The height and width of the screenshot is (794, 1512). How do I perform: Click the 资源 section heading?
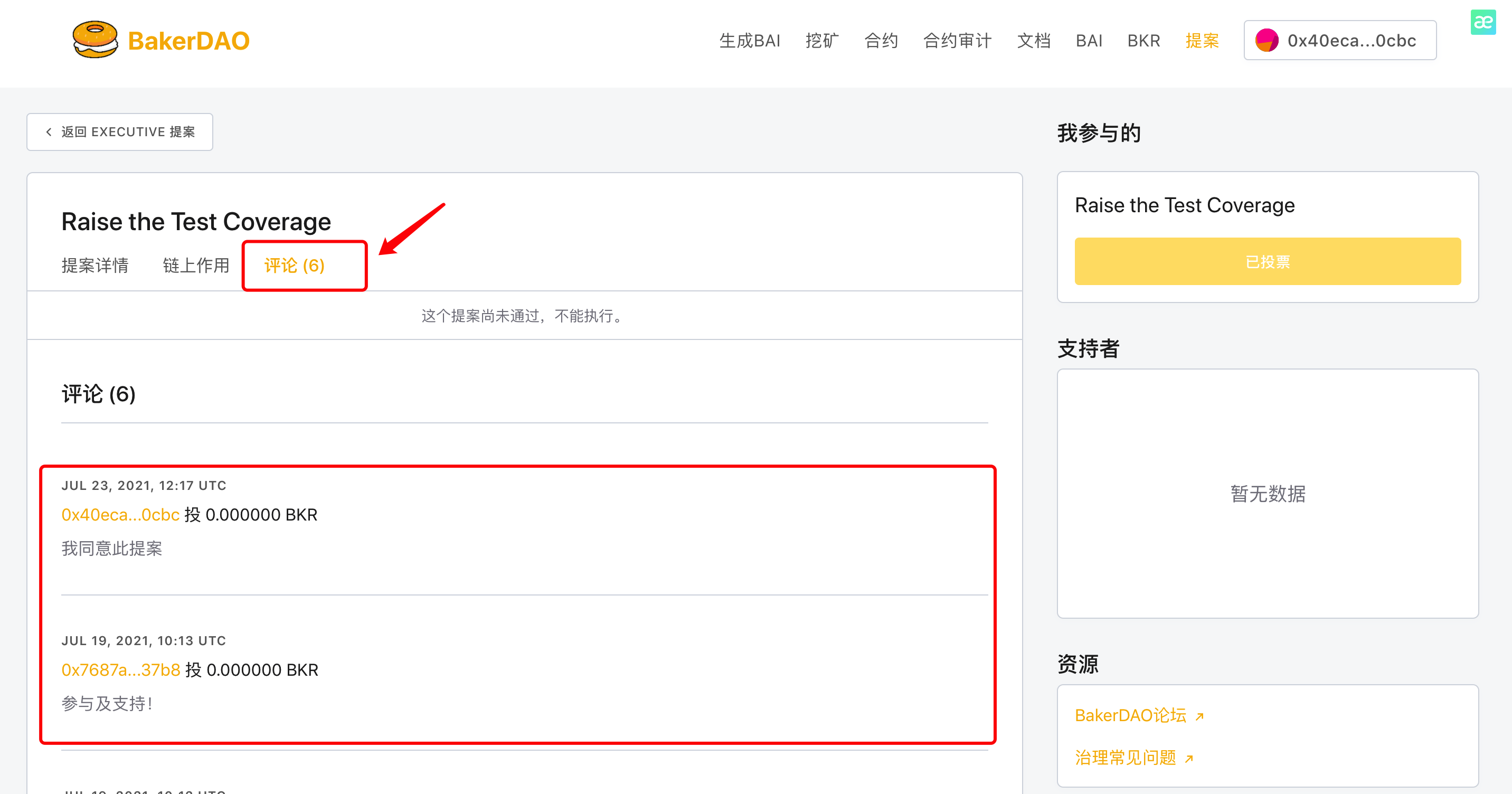click(1078, 664)
